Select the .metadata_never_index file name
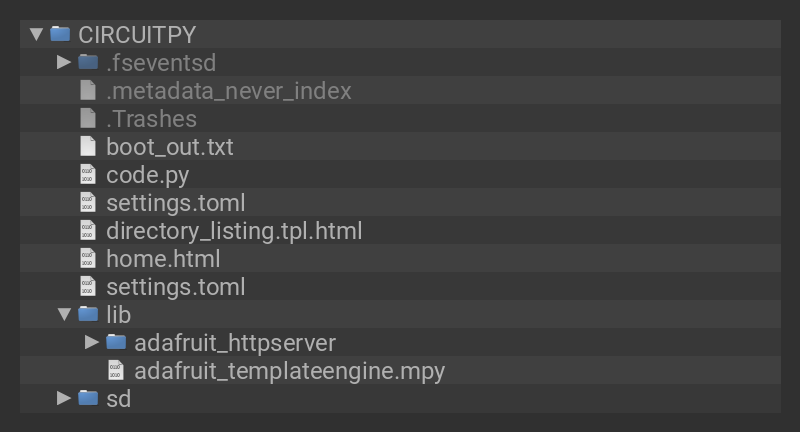This screenshot has width=800, height=432. 229,91
